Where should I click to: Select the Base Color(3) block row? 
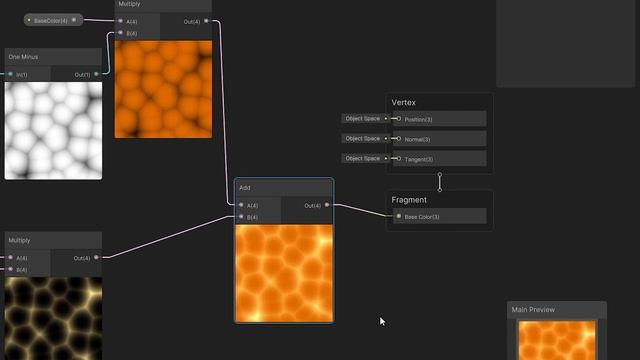point(439,216)
